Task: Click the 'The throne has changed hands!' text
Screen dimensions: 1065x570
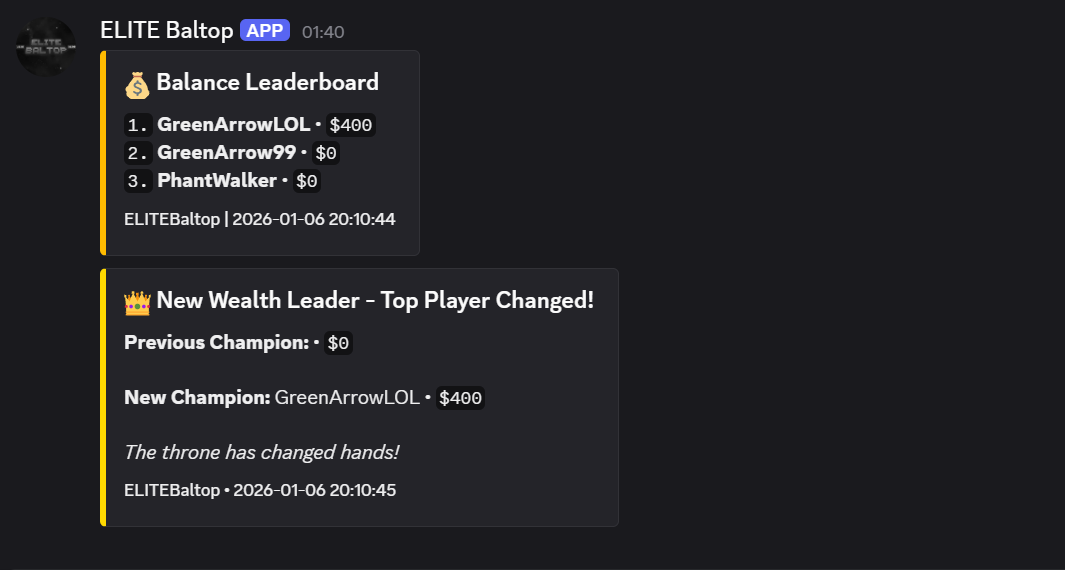Action: click(x=261, y=452)
